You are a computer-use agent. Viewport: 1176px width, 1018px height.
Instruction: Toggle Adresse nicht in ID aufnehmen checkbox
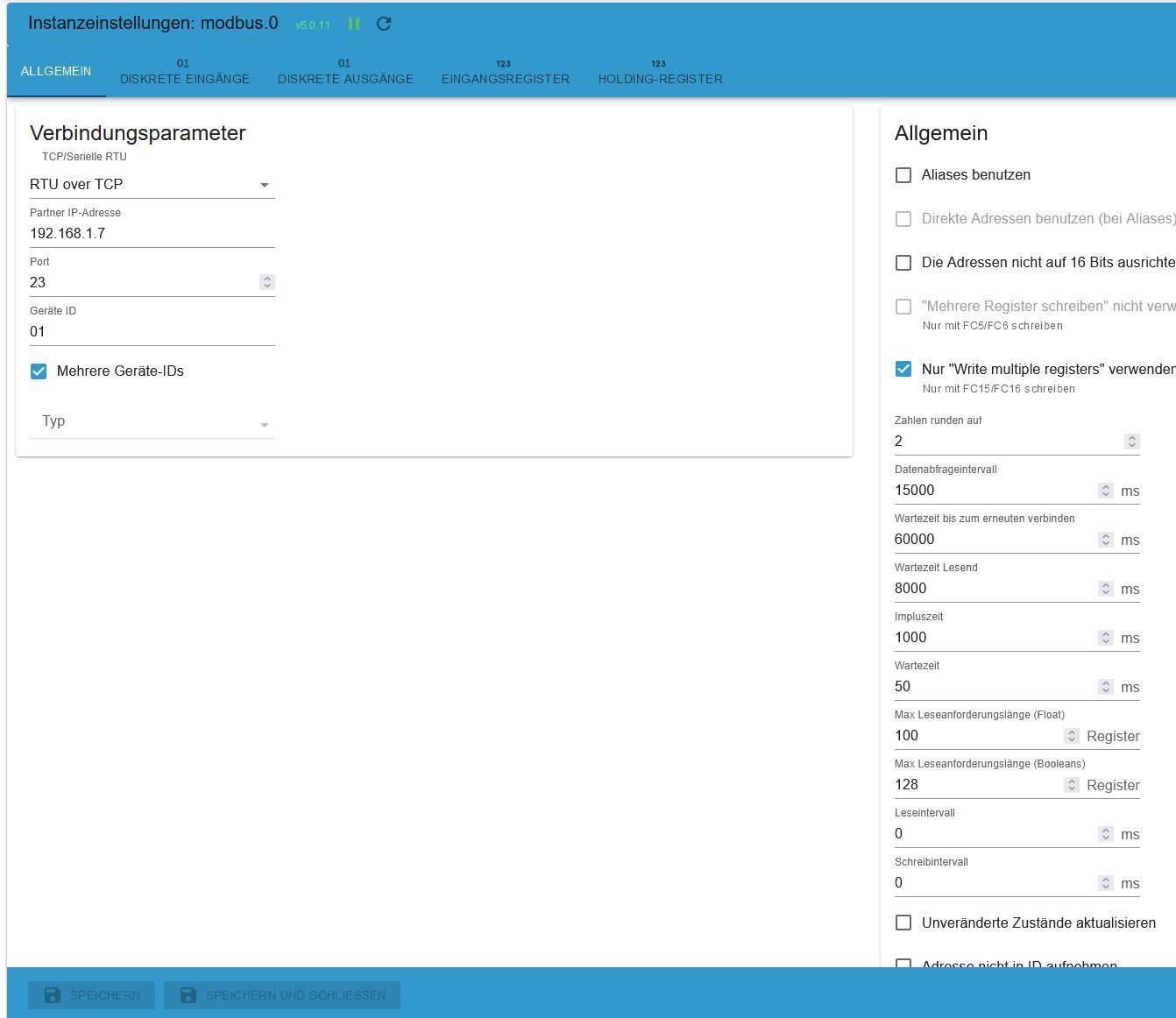(x=903, y=965)
